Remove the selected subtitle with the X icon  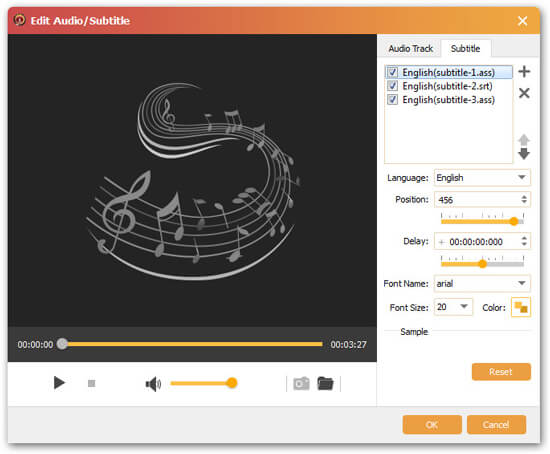524,93
